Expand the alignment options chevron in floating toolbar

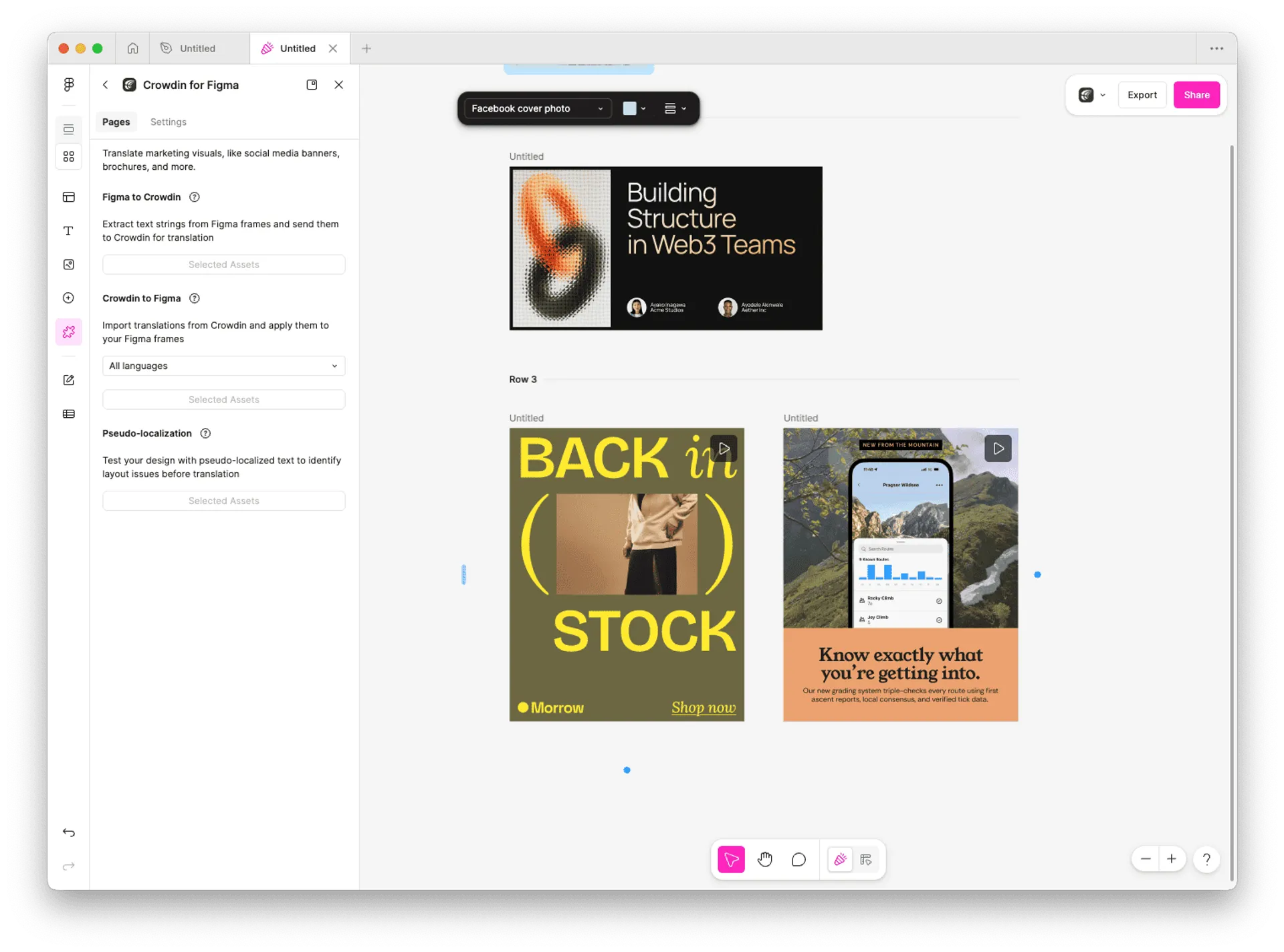pos(683,108)
